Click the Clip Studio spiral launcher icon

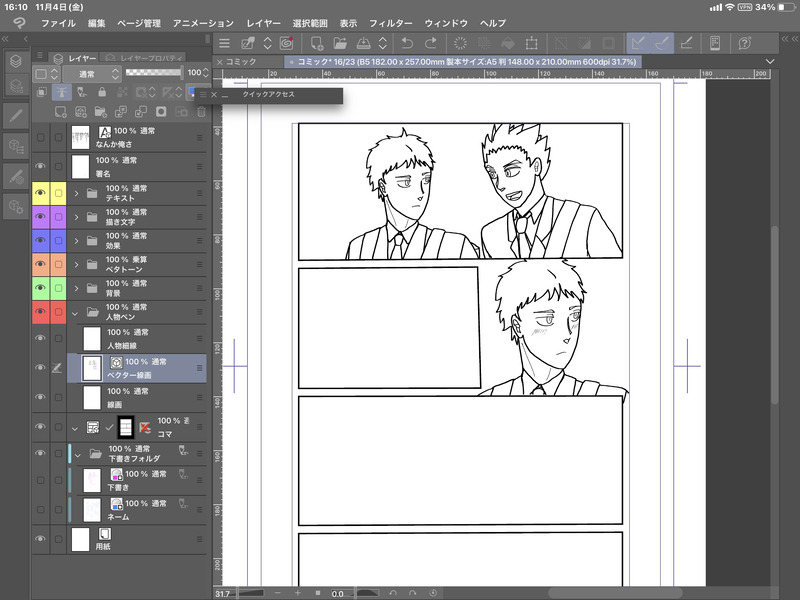tap(286, 43)
